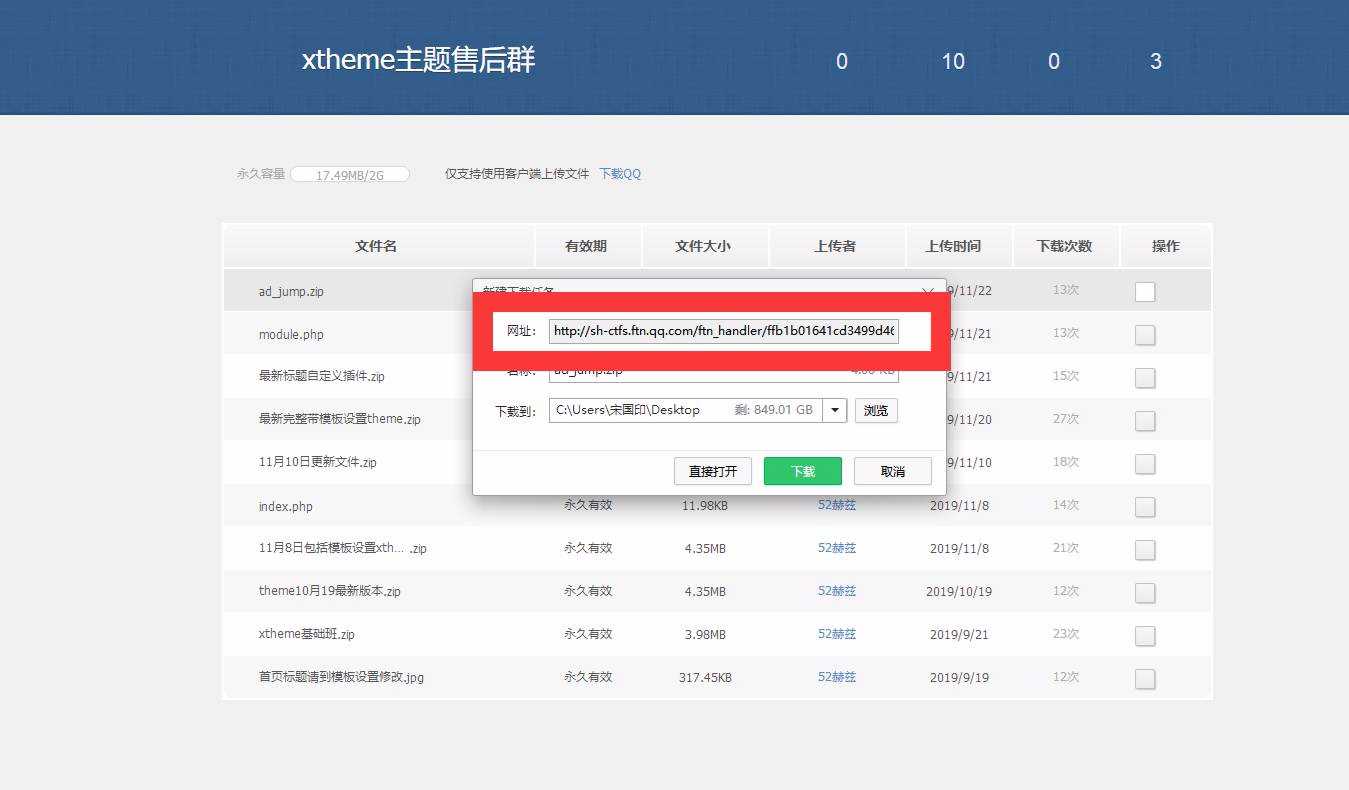Open the 下载到 path dropdown arrow
This screenshot has height=790, width=1349.
[835, 410]
